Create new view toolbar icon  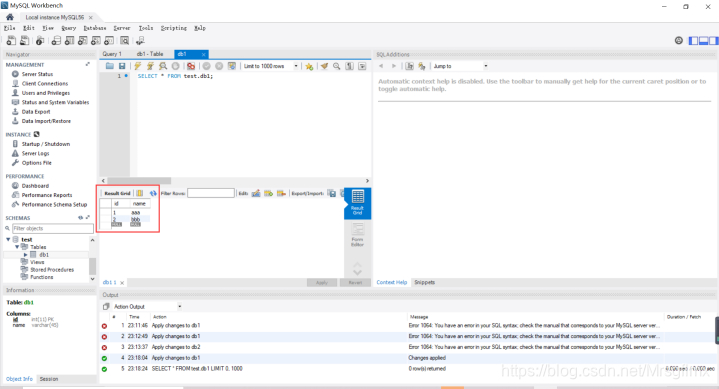[x=83, y=41]
